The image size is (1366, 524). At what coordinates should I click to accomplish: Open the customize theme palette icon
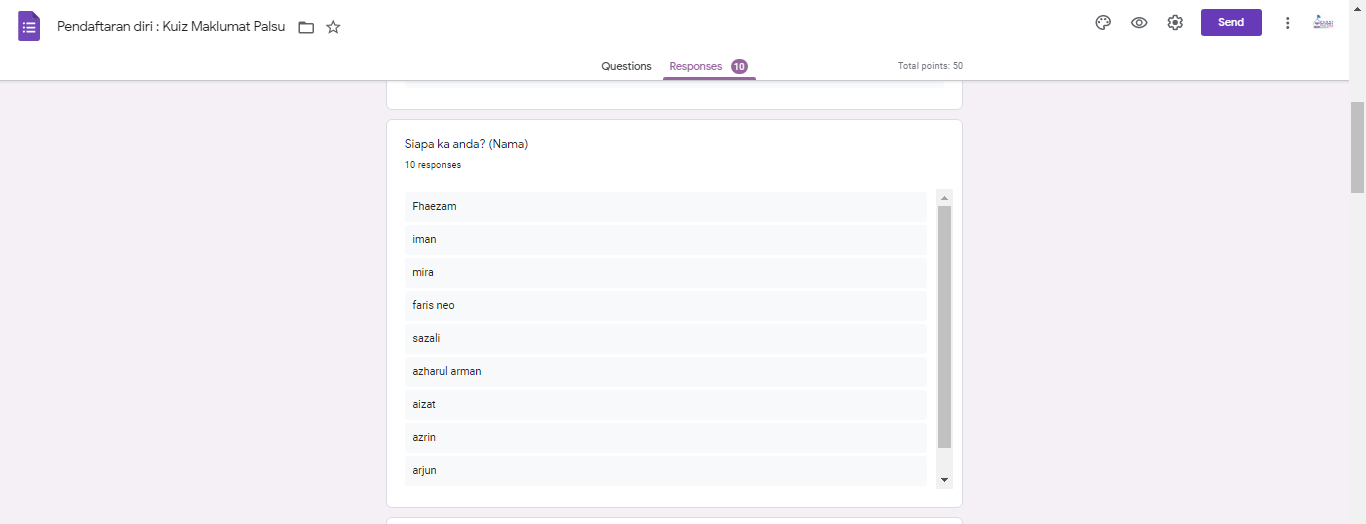[x=1103, y=23]
